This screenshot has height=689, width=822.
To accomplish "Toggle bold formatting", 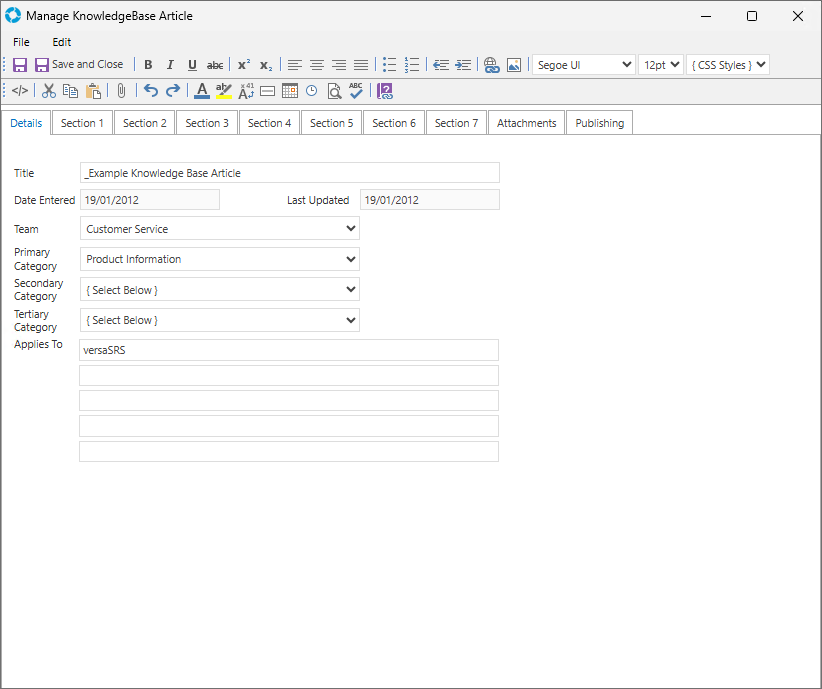I will (148, 65).
